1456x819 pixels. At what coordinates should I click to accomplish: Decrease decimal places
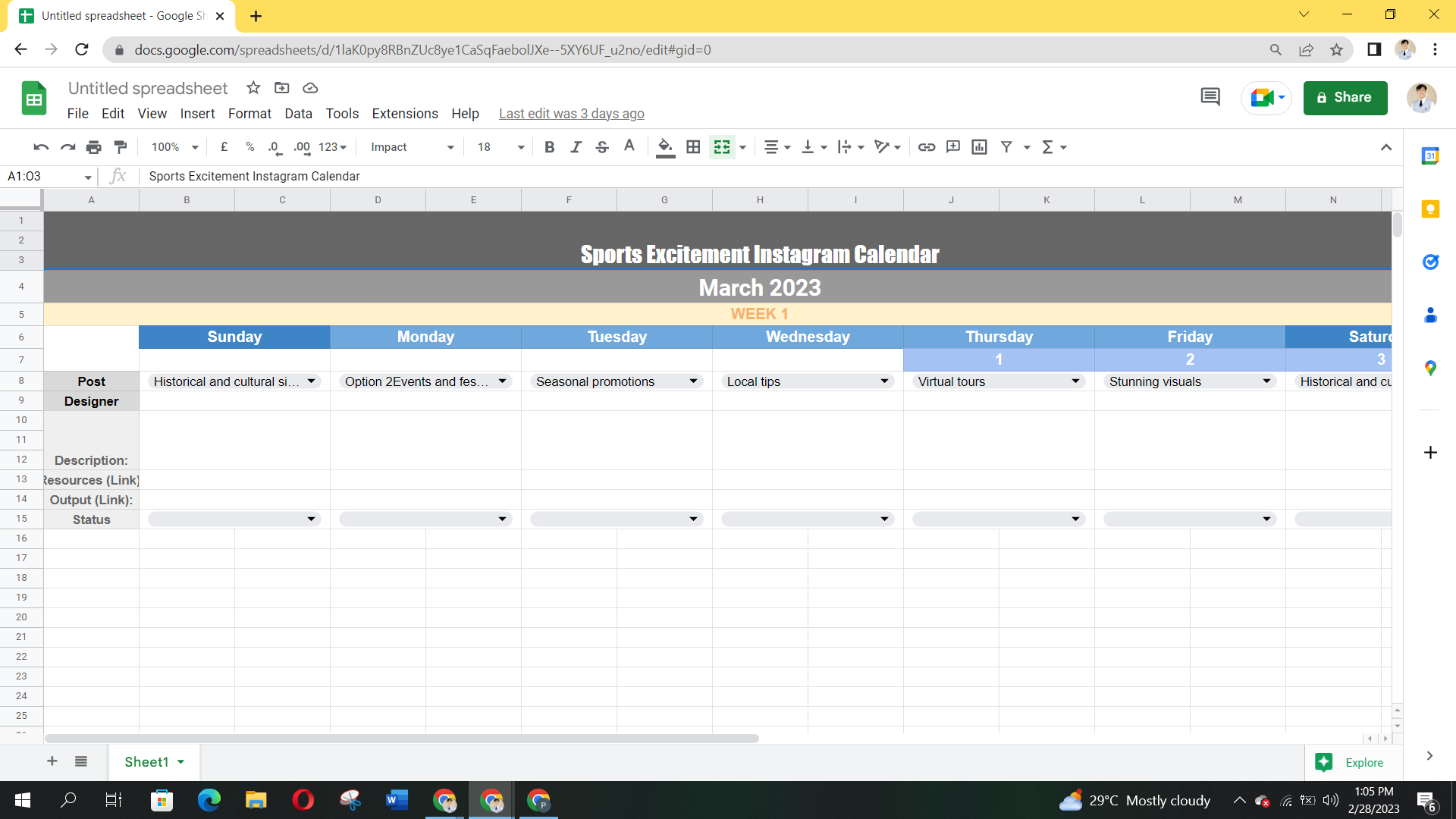275,147
